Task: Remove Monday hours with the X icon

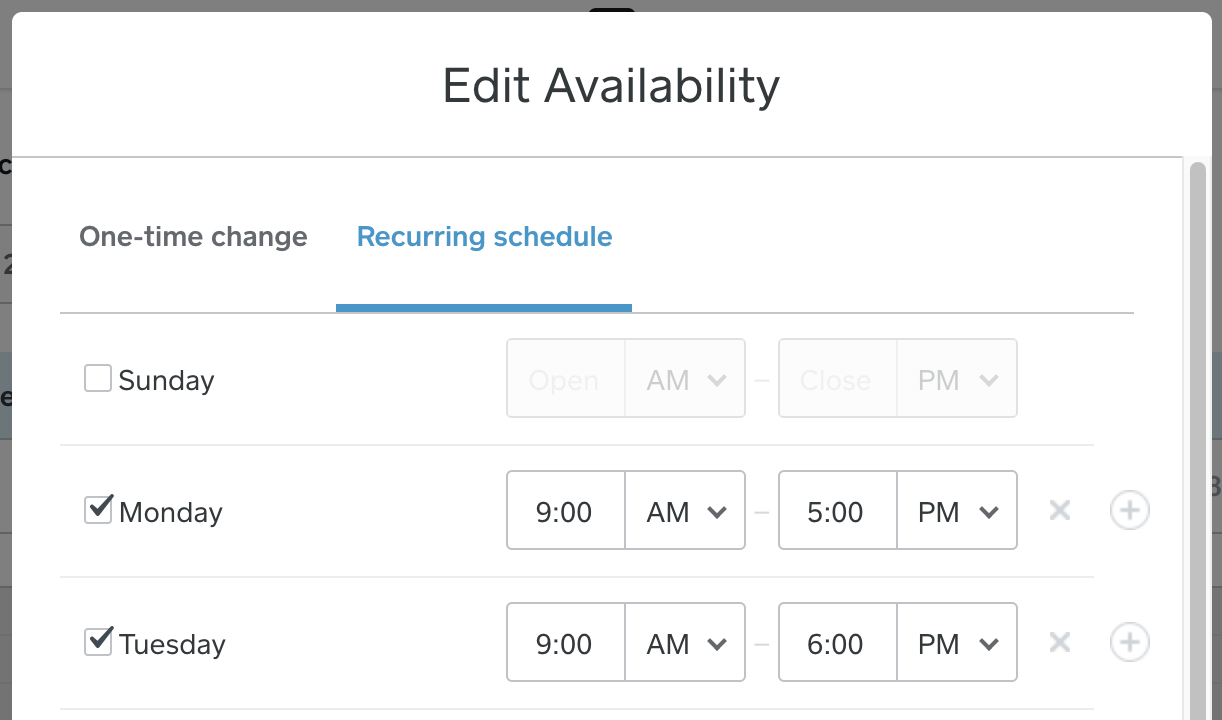Action: (x=1060, y=511)
